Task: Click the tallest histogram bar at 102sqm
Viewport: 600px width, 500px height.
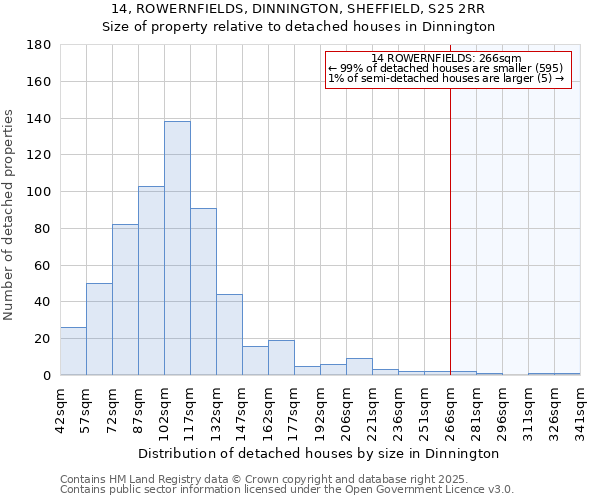Action: (x=177, y=248)
